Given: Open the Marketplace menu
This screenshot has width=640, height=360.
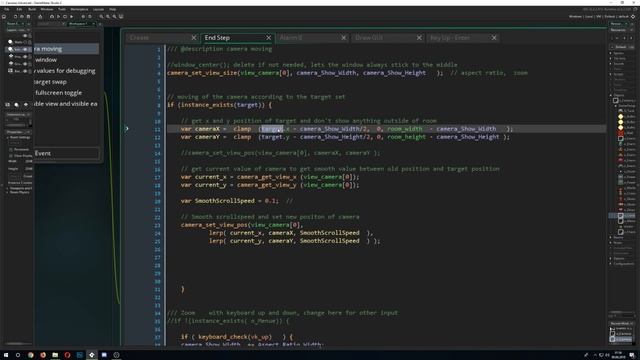Looking at the screenshot, I should click(79, 9).
